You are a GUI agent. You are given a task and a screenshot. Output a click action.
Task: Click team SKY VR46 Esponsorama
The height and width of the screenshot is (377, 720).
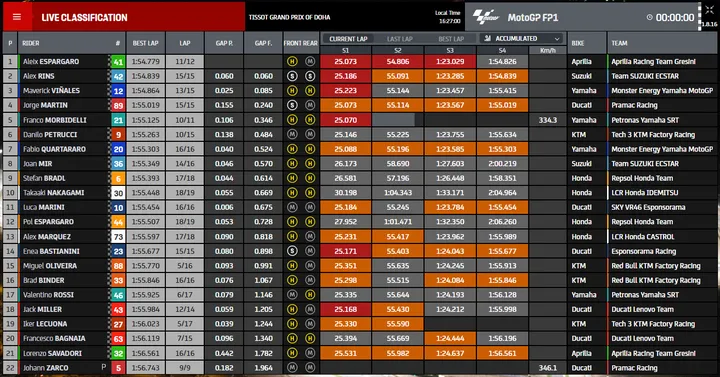(648, 207)
